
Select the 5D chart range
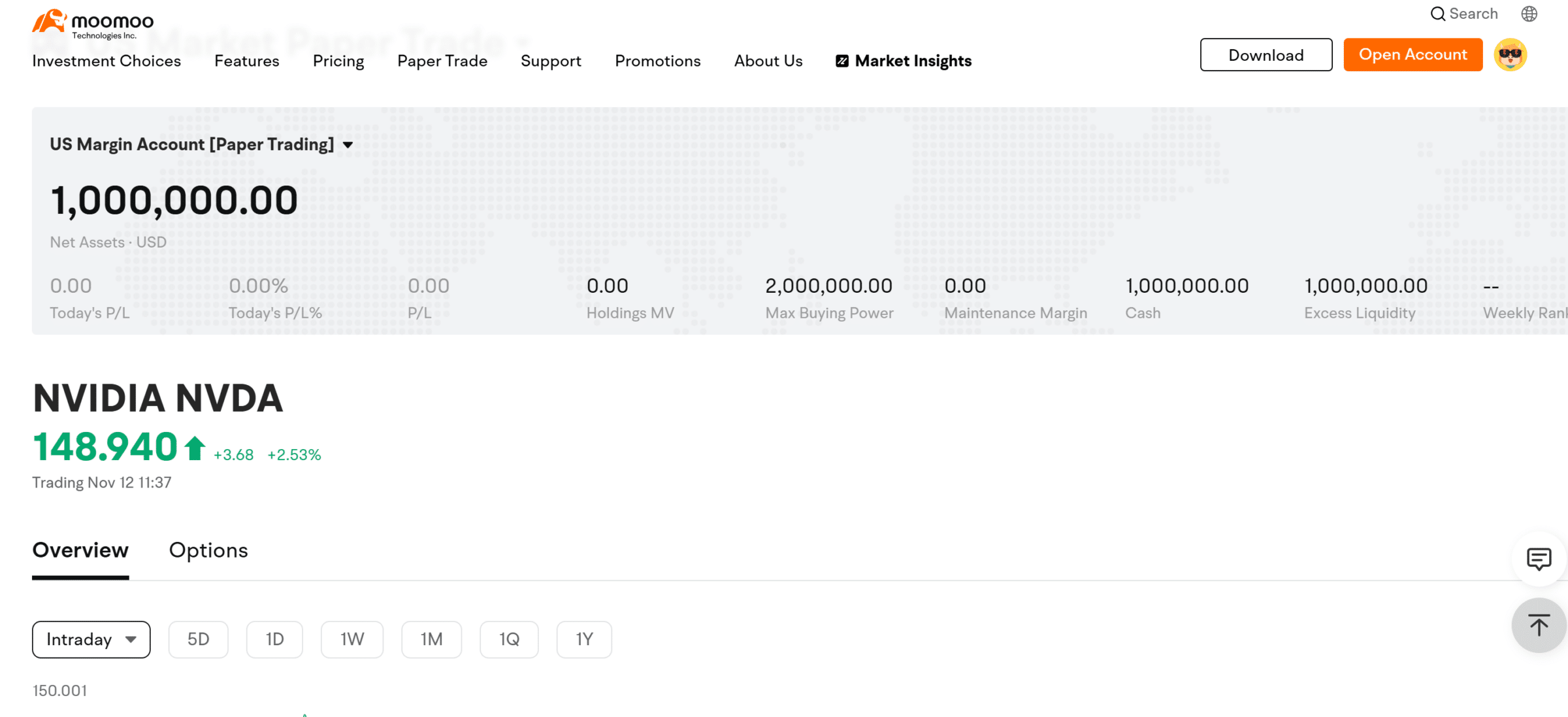pyautogui.click(x=199, y=639)
